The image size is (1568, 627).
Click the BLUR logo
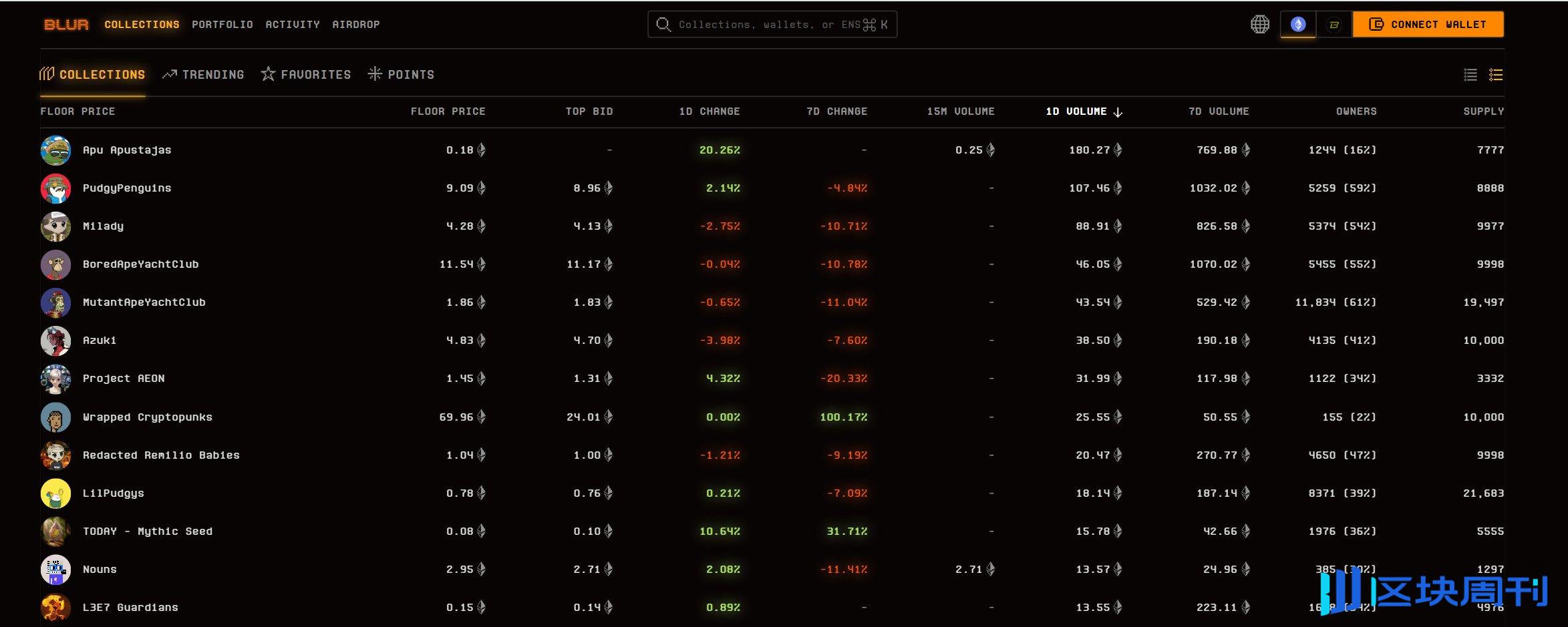click(x=66, y=25)
